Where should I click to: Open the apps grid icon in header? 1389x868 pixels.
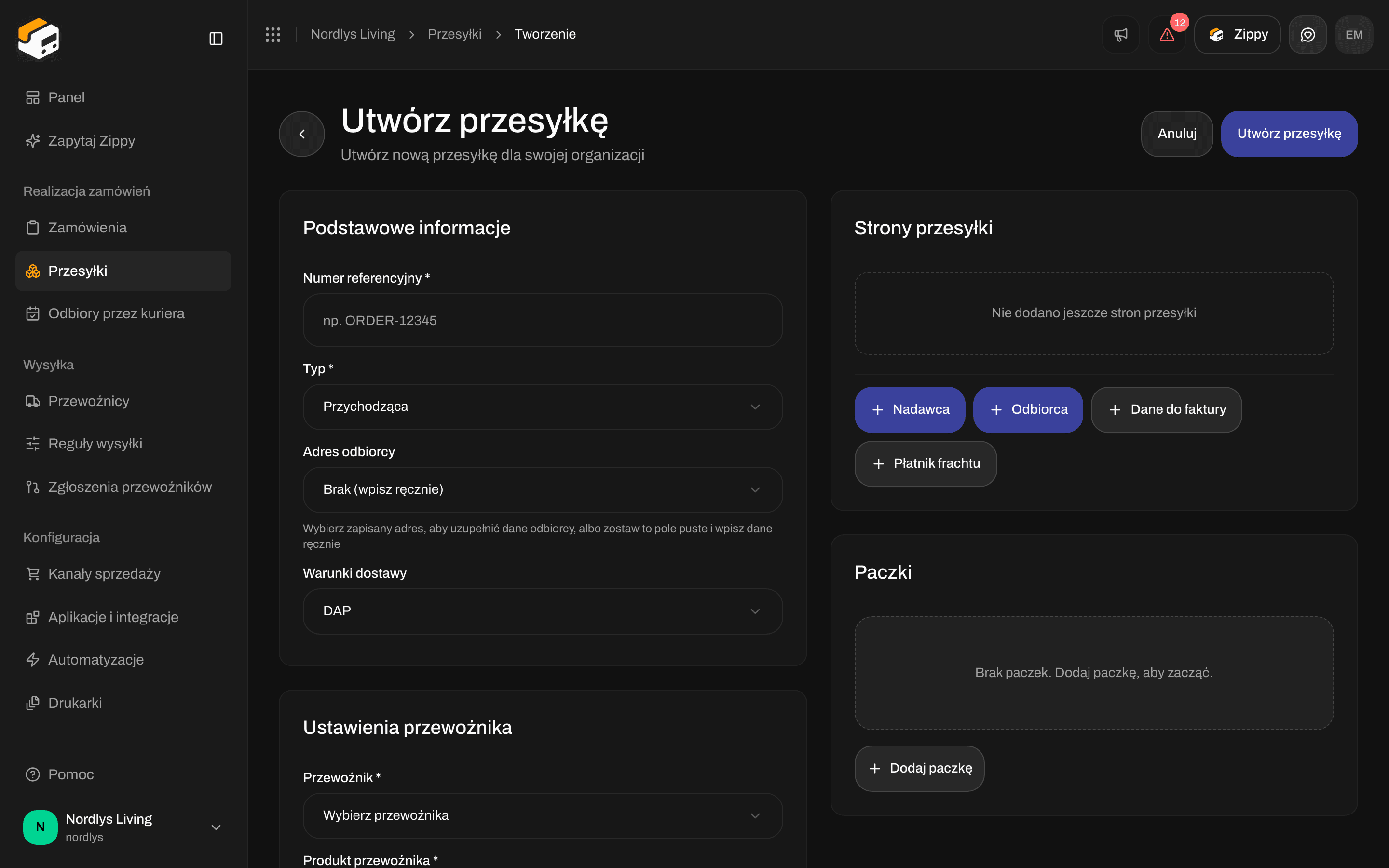272,34
